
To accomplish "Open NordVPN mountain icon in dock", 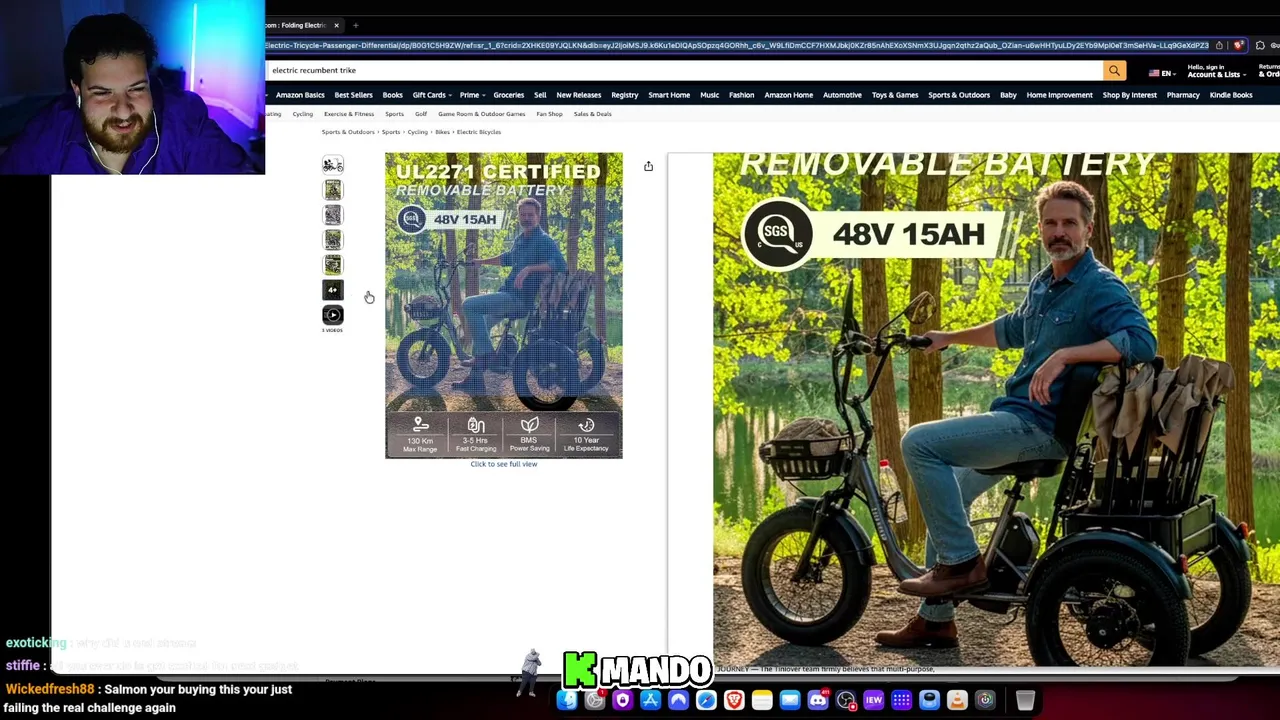I will [678, 700].
